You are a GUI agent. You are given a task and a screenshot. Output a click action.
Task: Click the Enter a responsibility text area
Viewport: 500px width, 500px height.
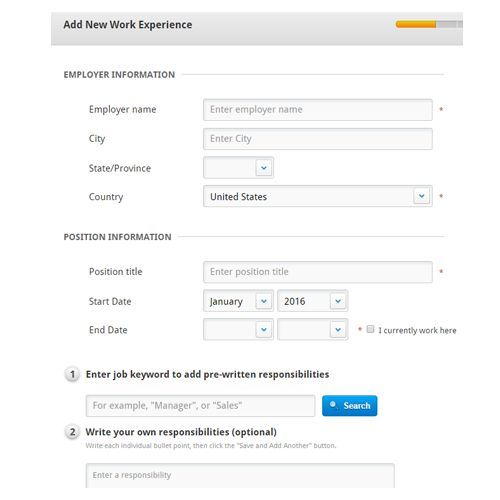[240, 476]
